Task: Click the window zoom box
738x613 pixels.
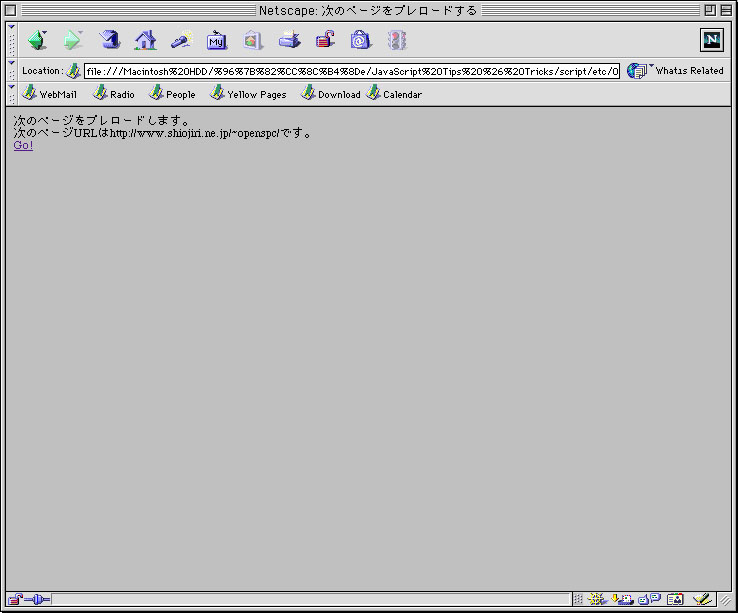Action: coord(710,10)
